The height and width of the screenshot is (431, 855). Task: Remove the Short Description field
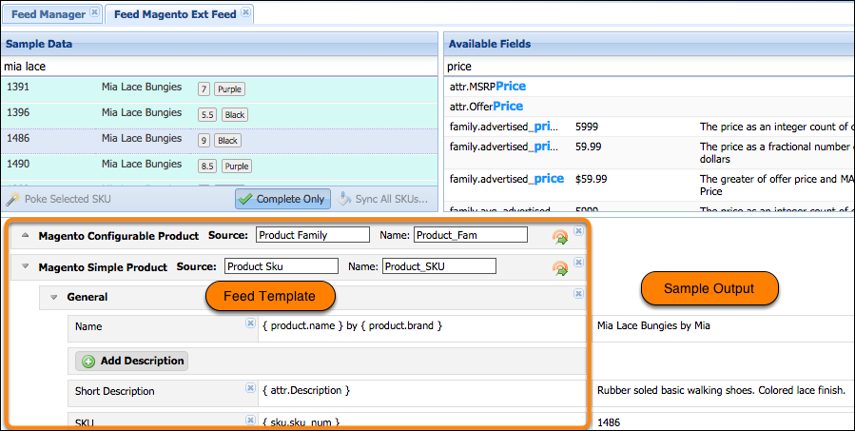pos(250,388)
